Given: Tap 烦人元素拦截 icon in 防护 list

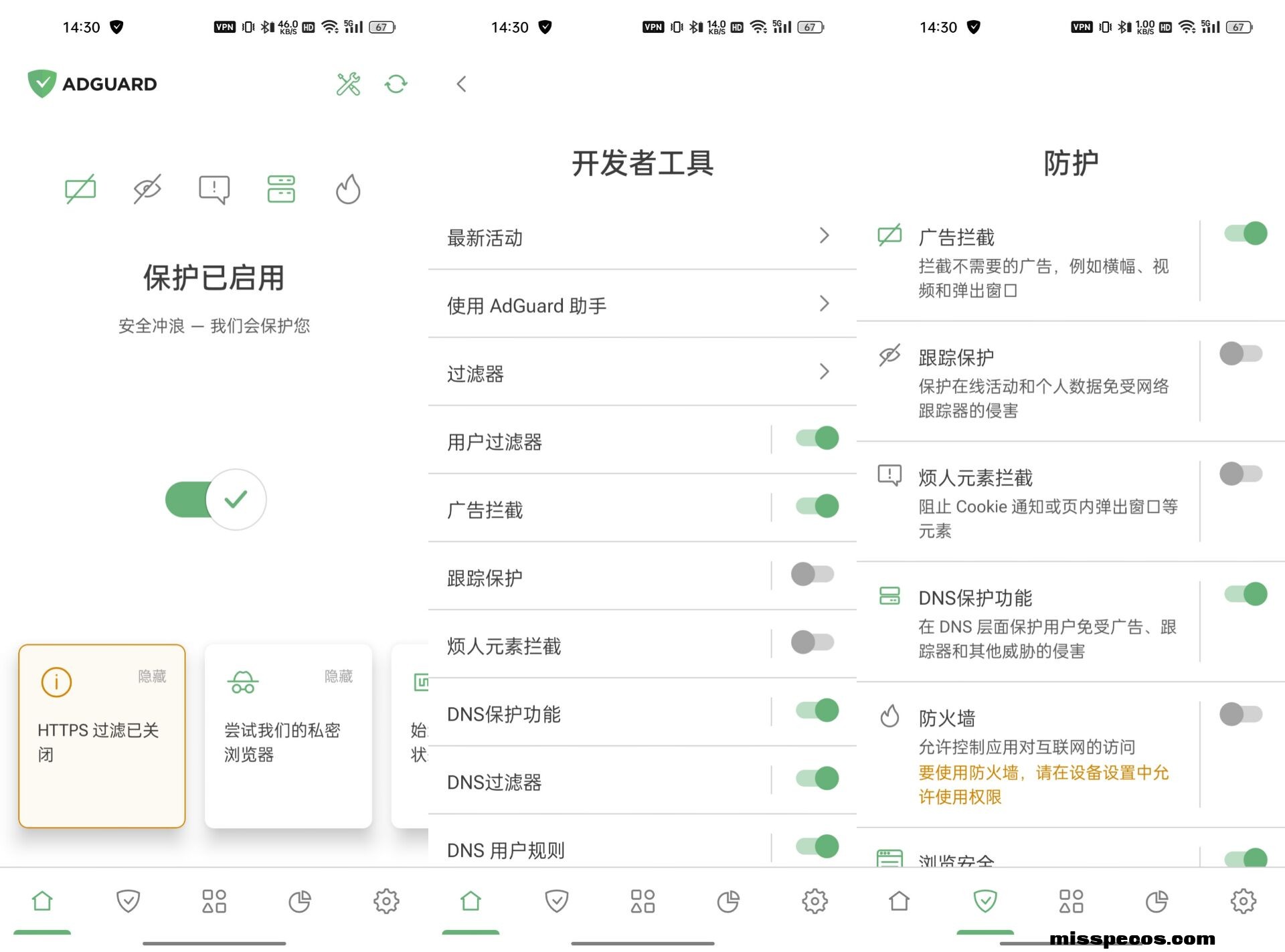Looking at the screenshot, I should [x=889, y=476].
